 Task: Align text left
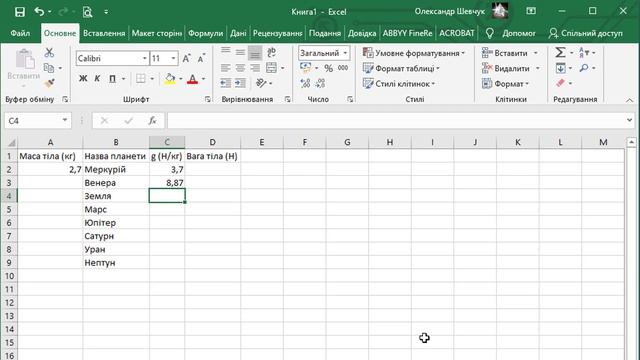[x=225, y=68]
